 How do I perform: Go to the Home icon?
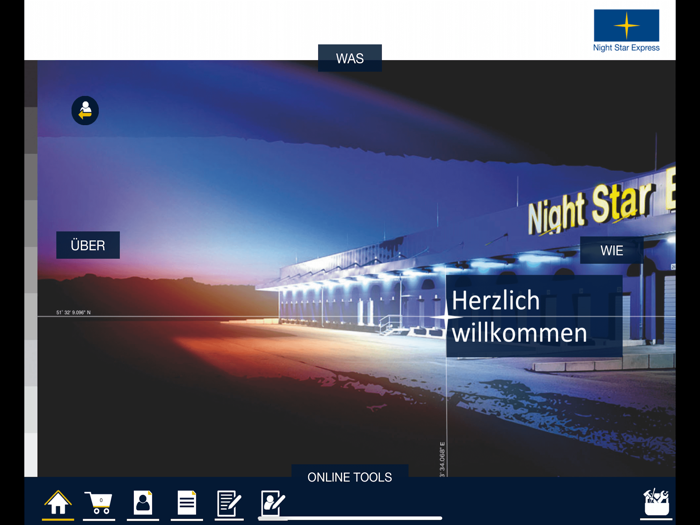58,503
